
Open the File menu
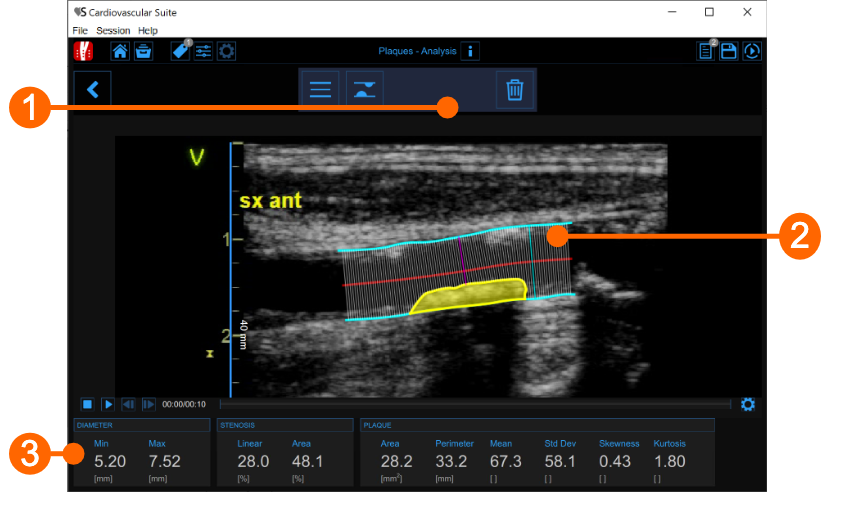pyautogui.click(x=80, y=31)
